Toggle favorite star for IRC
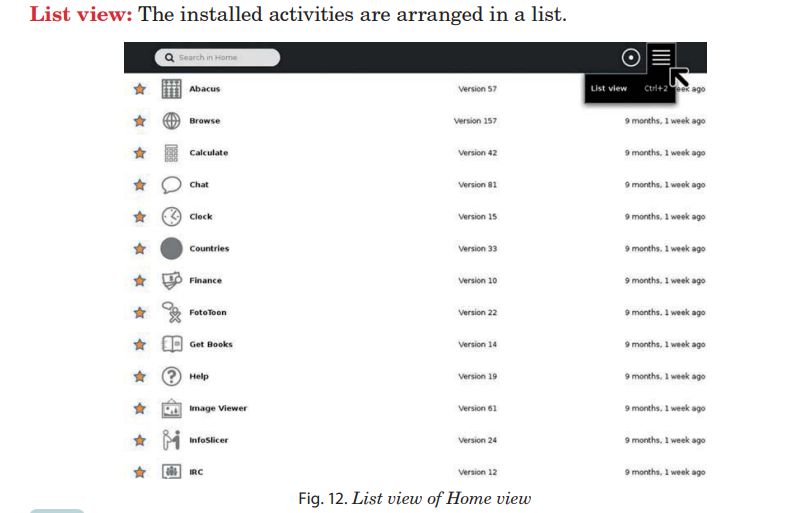Viewport: 799px width, 513px height. [140, 472]
